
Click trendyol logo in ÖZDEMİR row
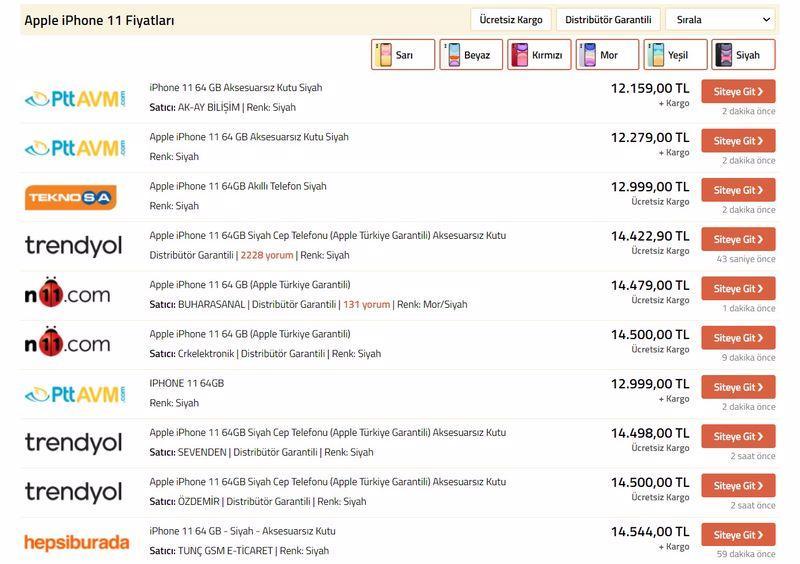(x=73, y=492)
